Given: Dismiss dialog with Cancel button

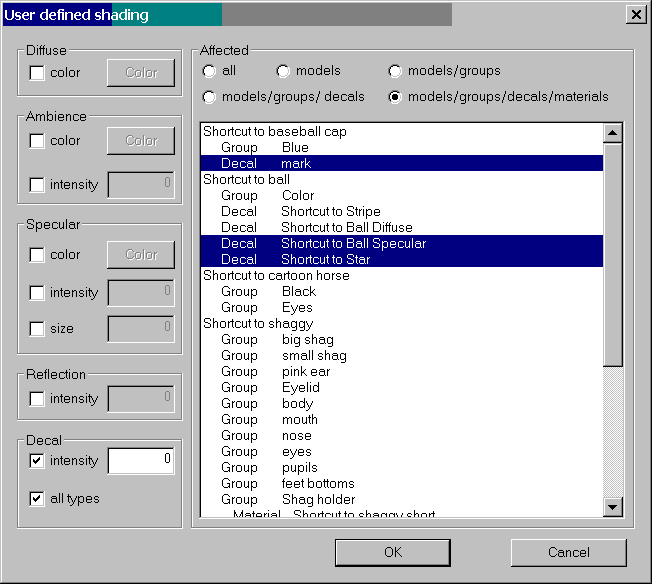Looking at the screenshot, I should click(568, 553).
